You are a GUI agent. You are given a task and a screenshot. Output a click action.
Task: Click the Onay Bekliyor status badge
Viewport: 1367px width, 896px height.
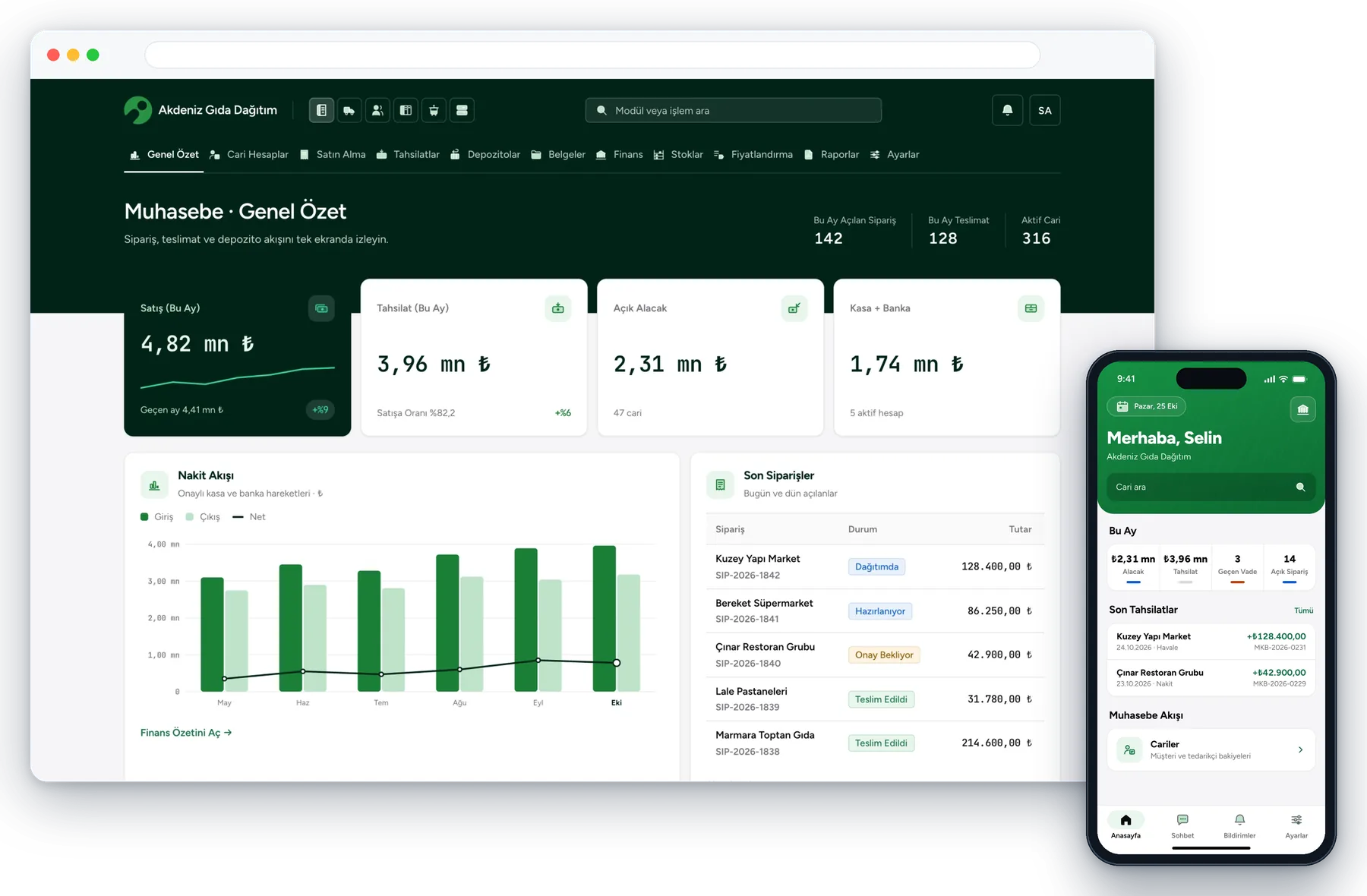coord(884,655)
